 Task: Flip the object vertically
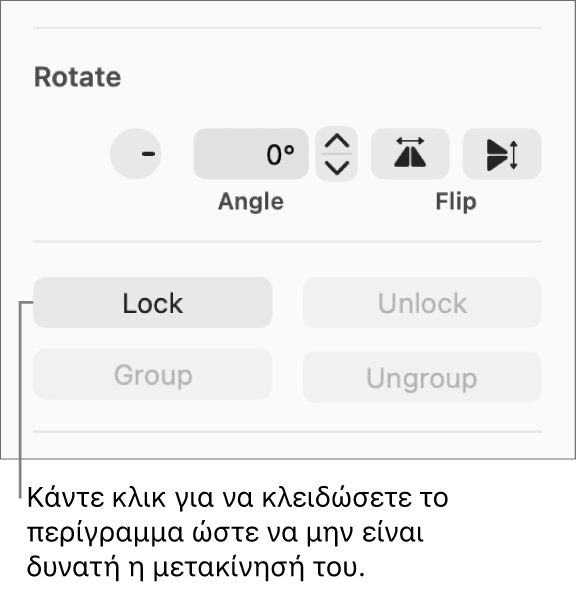pos(502,154)
